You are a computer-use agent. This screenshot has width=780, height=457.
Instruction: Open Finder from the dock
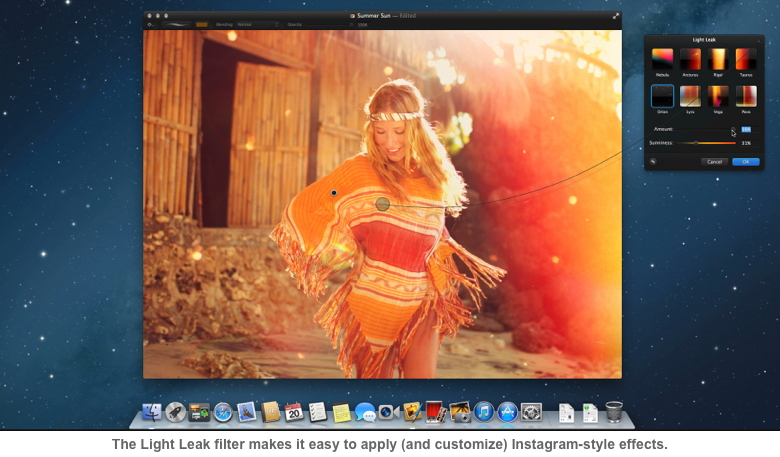click(152, 412)
